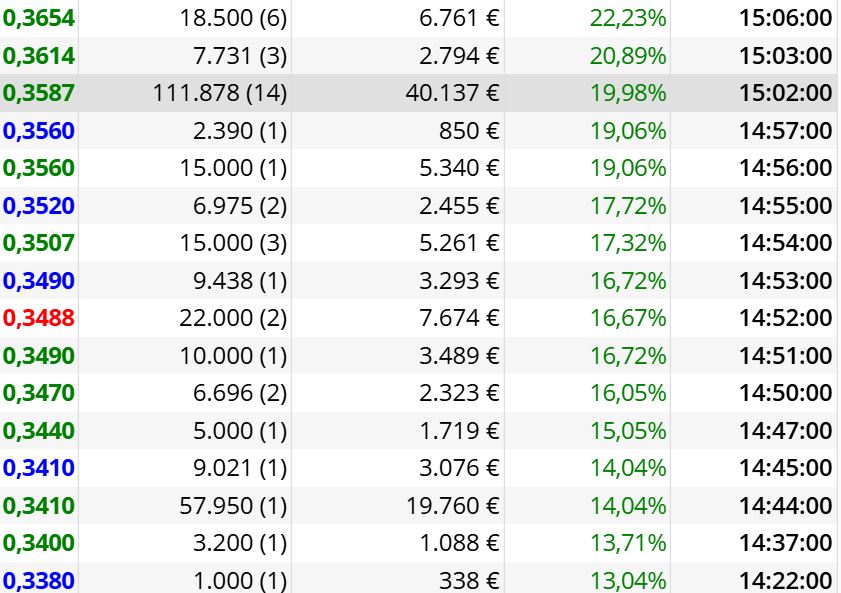Select the 19.760 € amount cell

point(453,506)
